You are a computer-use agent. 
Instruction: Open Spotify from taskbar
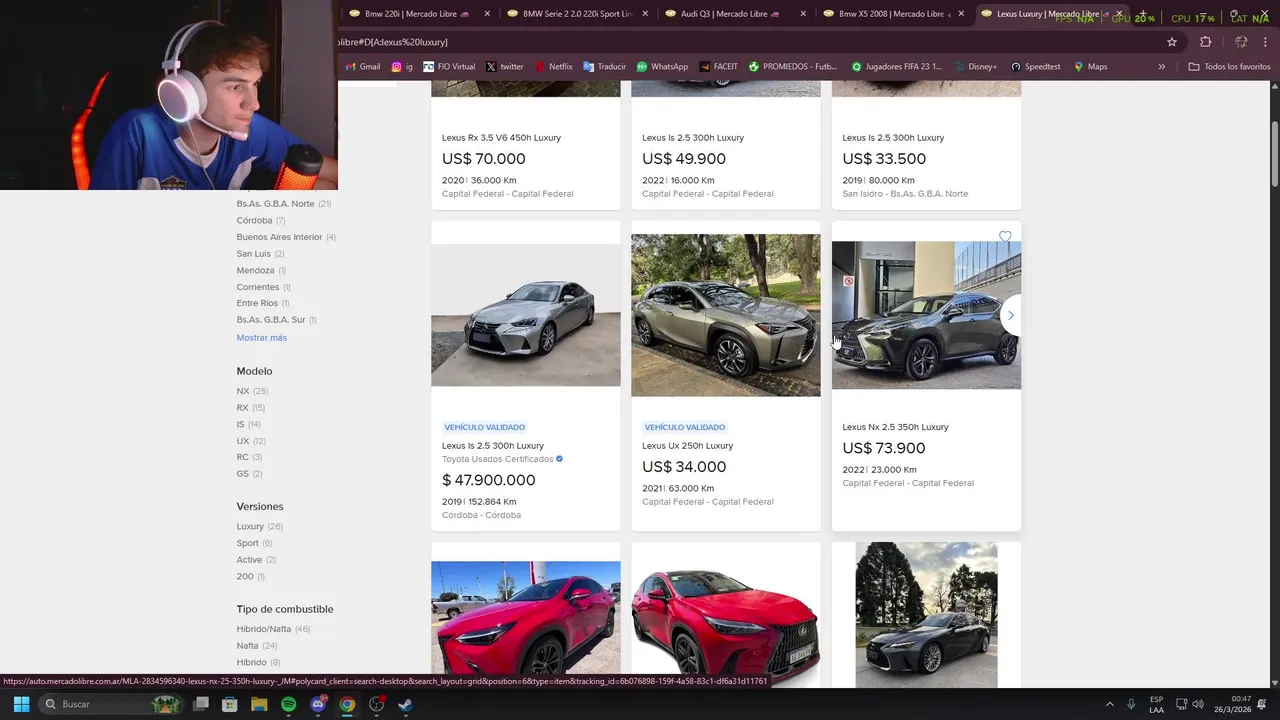click(x=288, y=704)
